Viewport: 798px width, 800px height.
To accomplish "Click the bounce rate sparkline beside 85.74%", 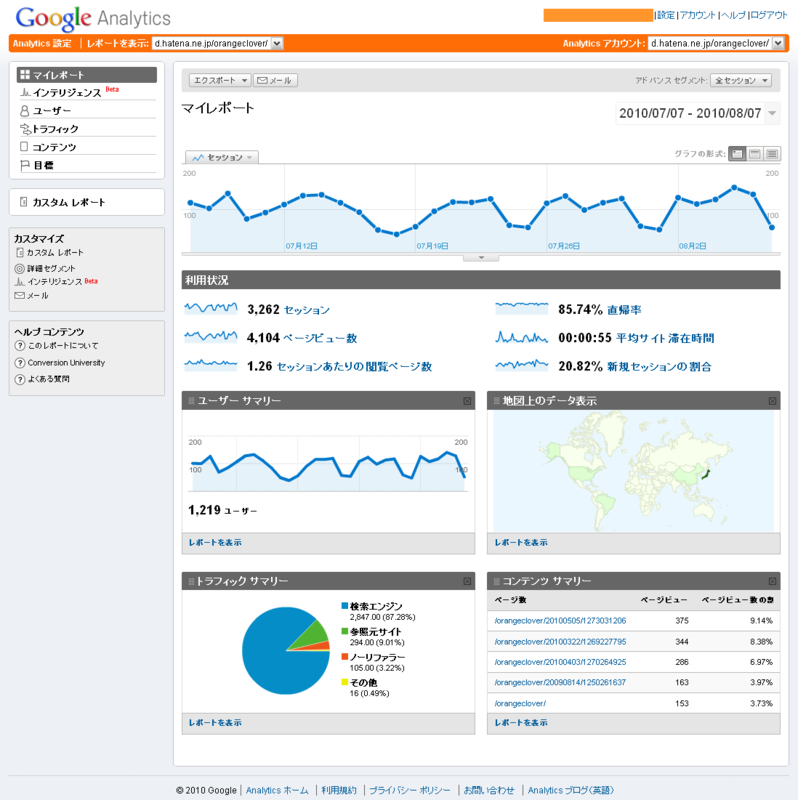I will (521, 308).
